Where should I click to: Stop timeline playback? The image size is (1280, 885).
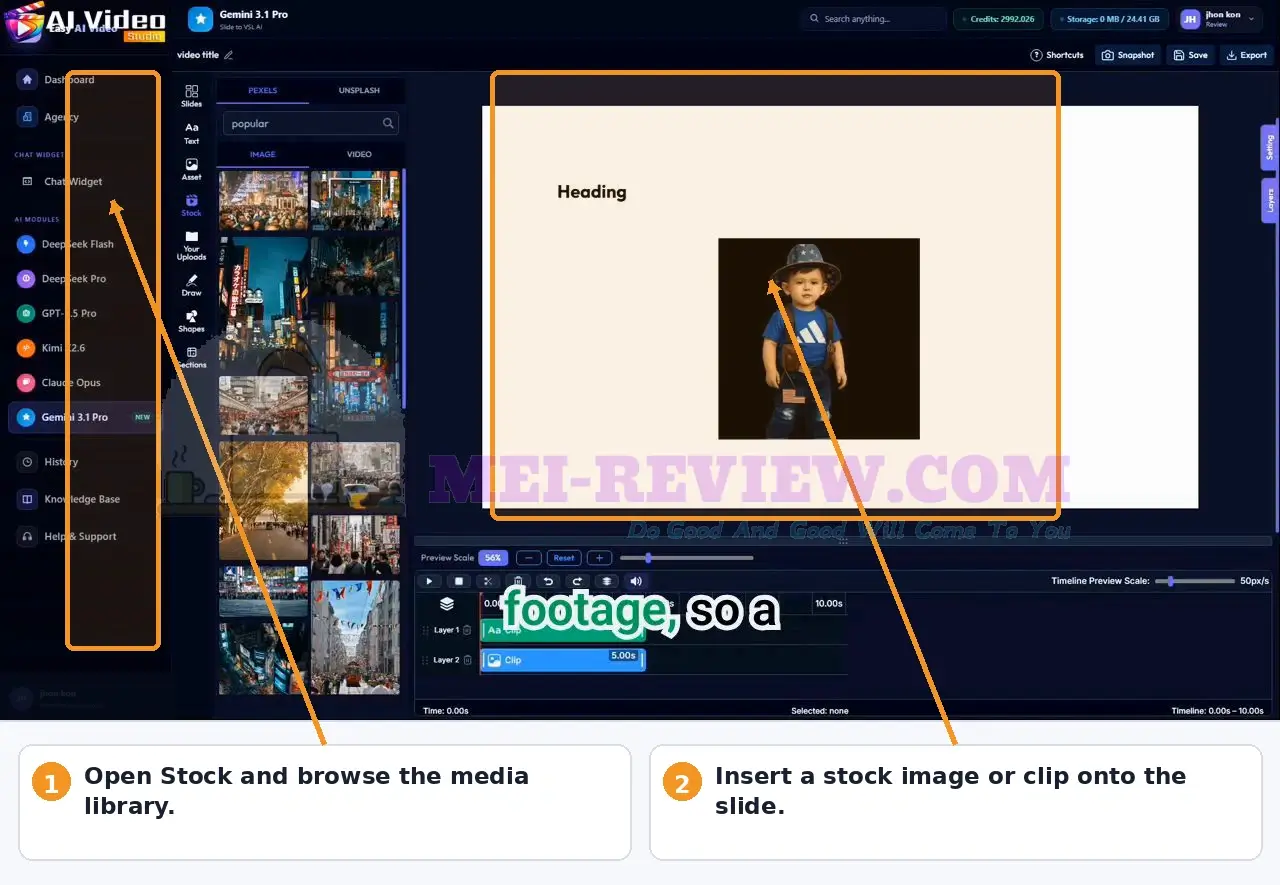459,581
